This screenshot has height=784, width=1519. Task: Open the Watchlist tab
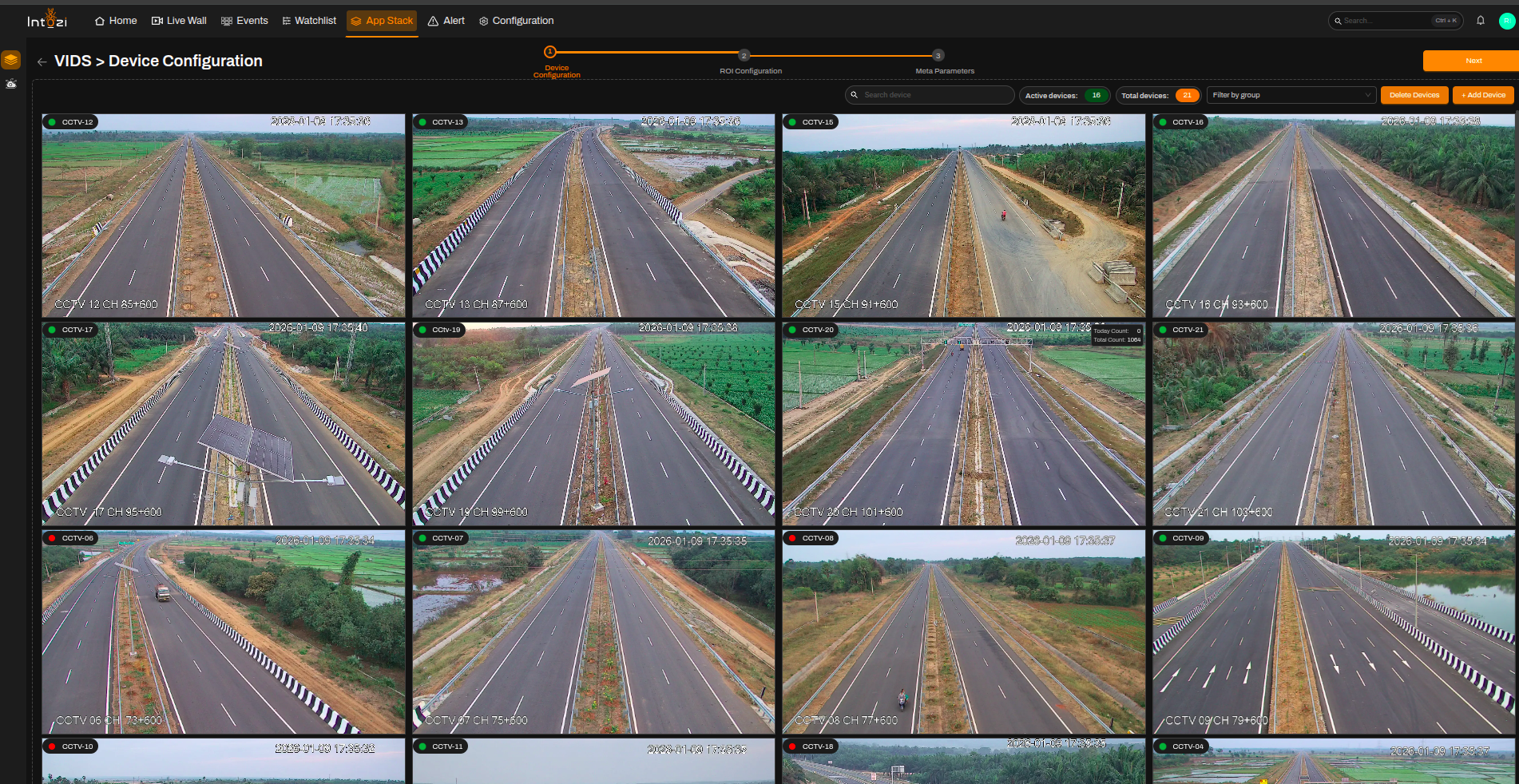click(309, 21)
